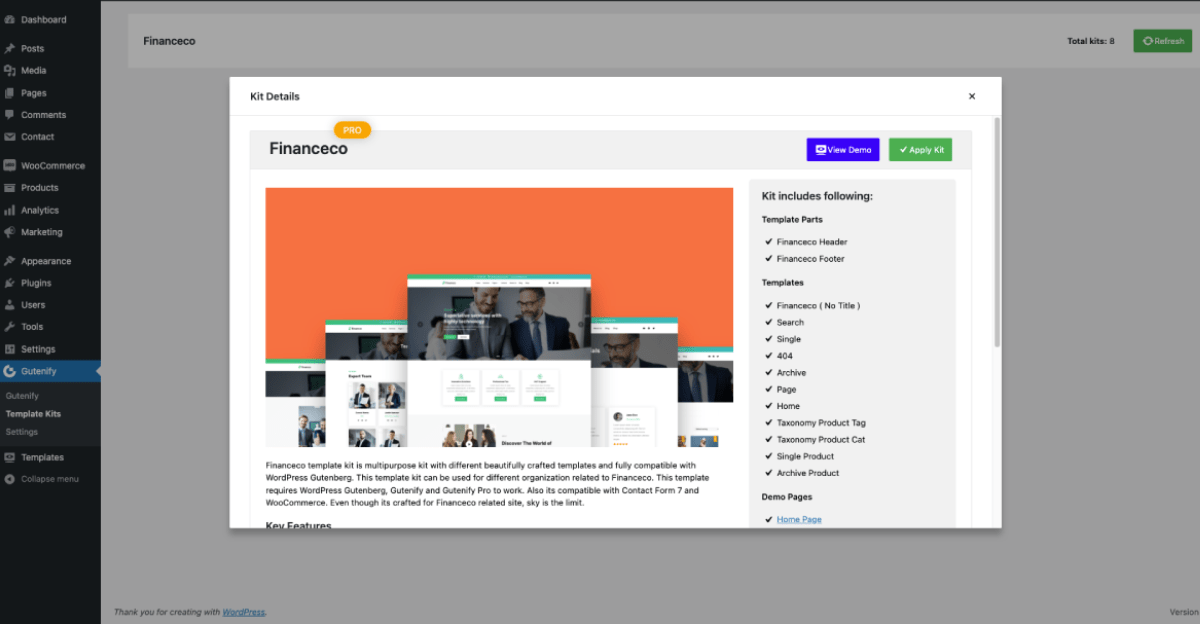Screen dimensions: 1200x624
Task: Click the 'Demo Pages' section heading
Action: (x=787, y=497)
